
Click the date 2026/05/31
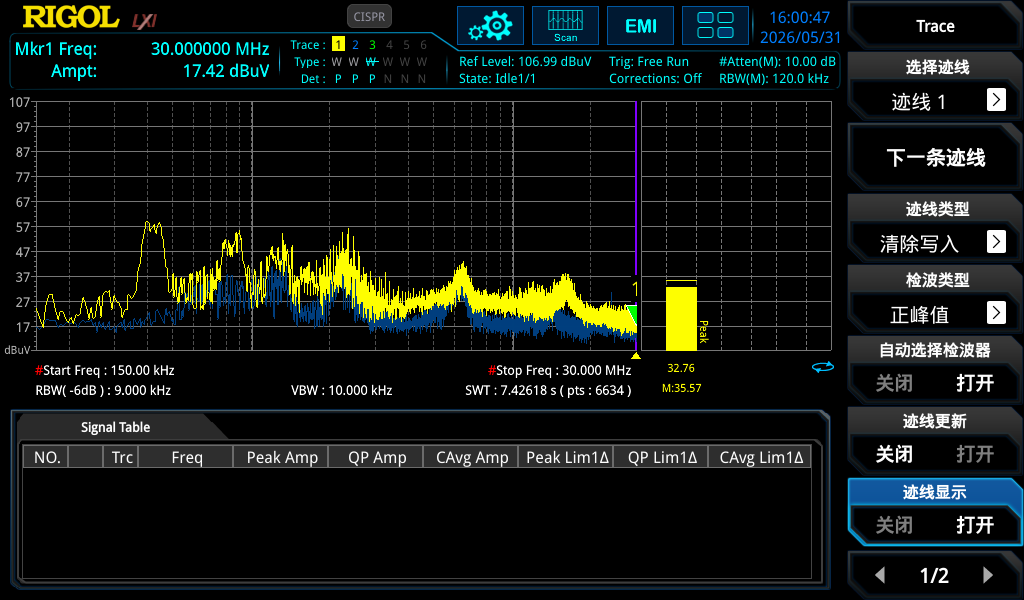[800, 37]
